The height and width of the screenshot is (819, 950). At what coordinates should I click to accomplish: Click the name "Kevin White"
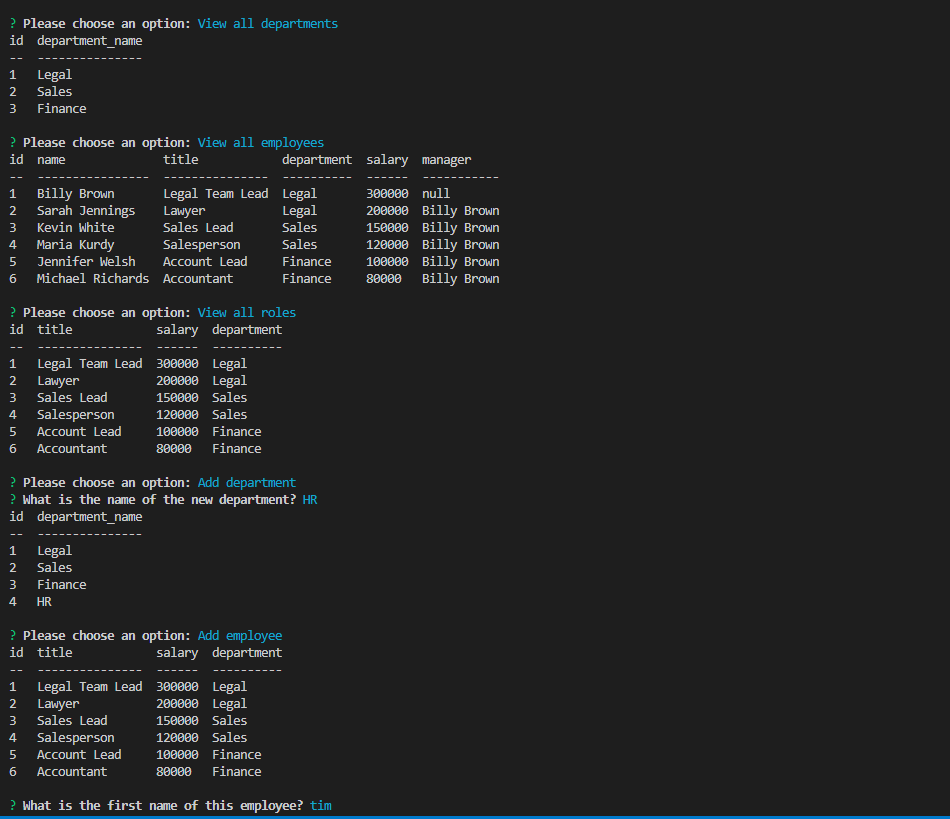tap(76, 228)
